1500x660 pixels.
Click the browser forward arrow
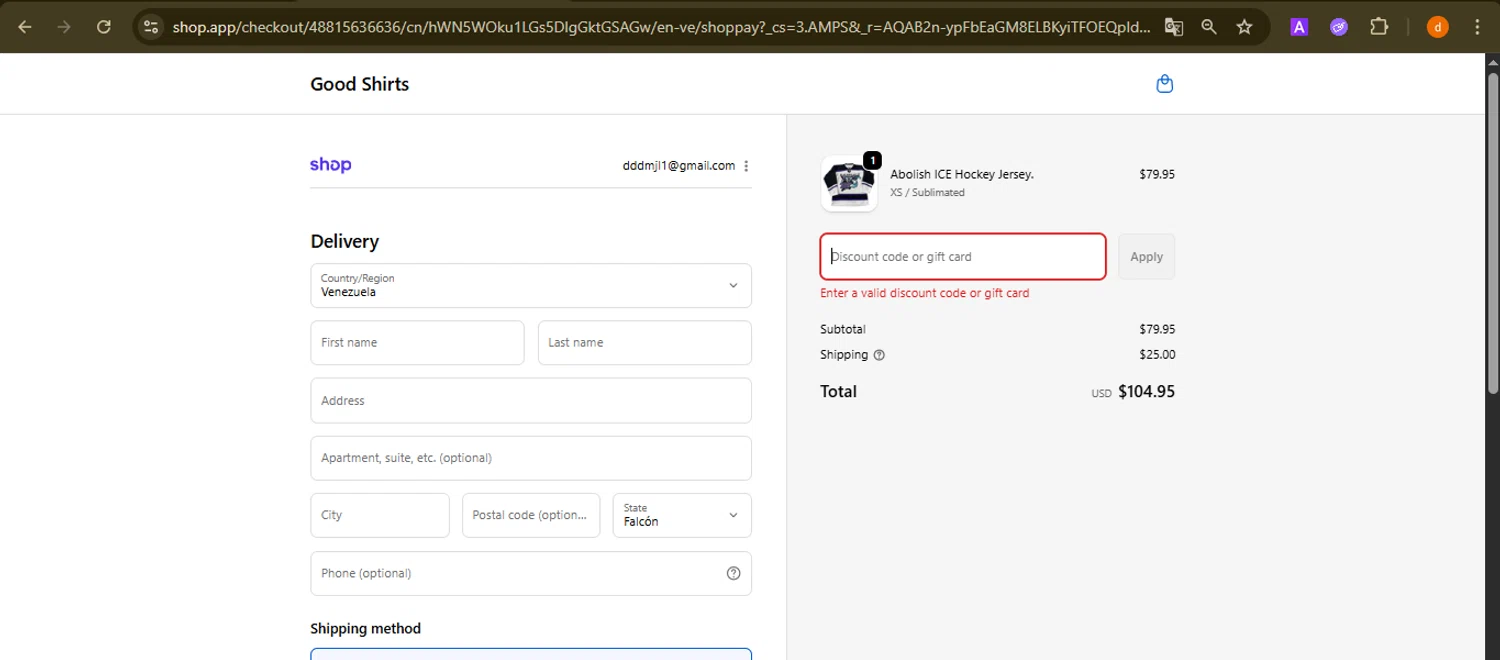coord(64,27)
